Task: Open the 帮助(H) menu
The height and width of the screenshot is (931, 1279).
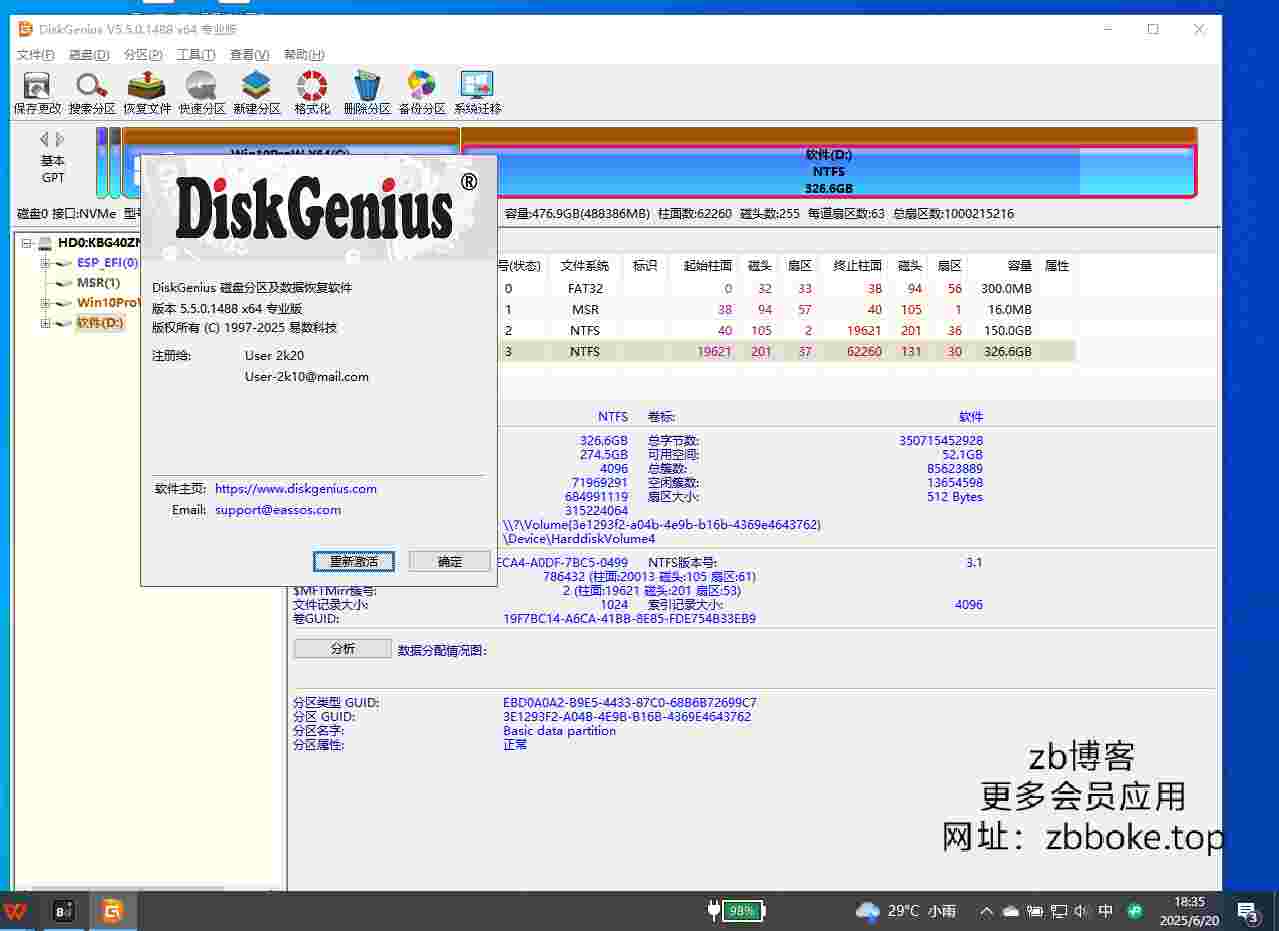Action: click(304, 55)
